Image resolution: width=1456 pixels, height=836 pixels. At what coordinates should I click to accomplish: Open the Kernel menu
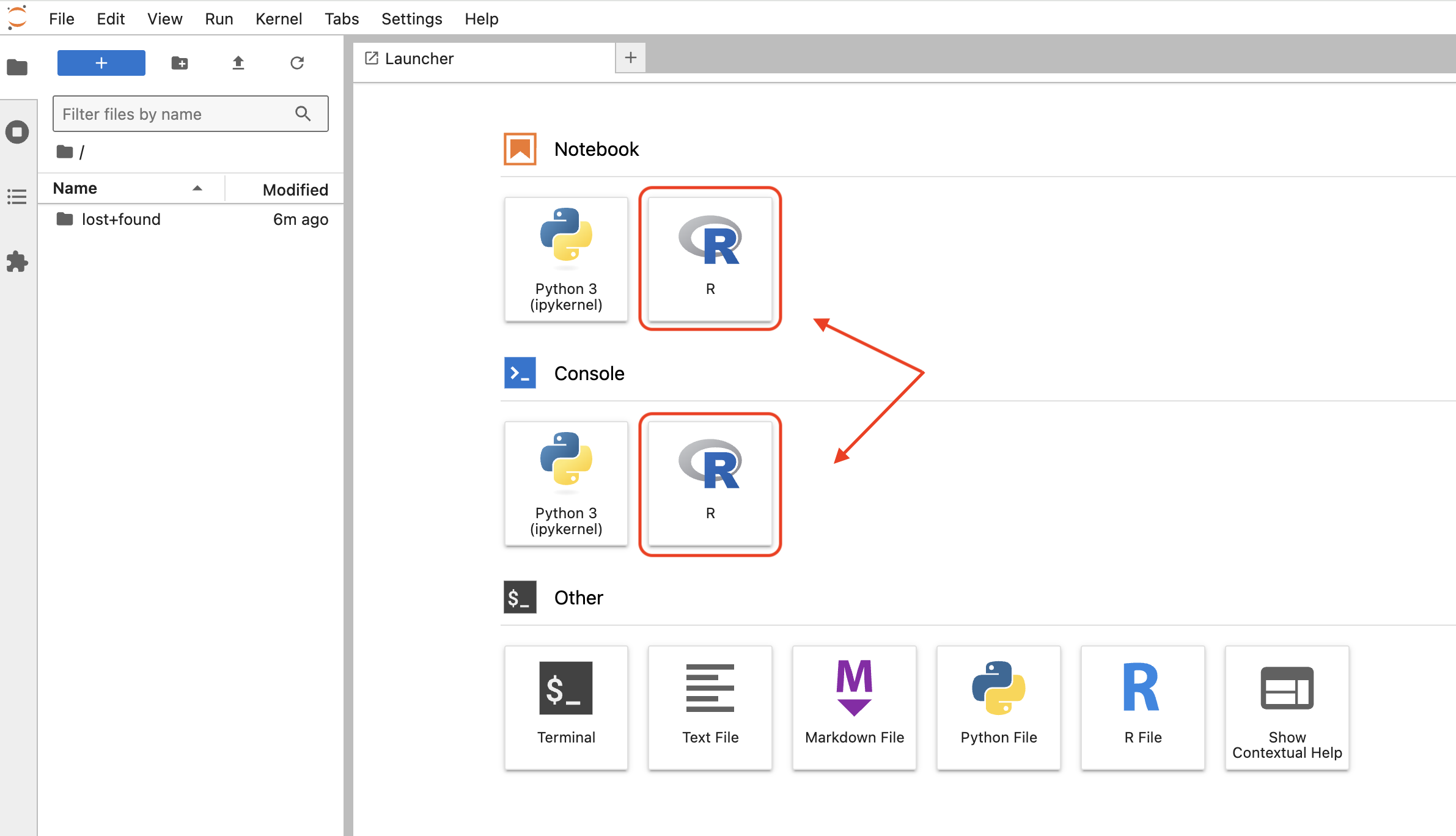pos(279,19)
